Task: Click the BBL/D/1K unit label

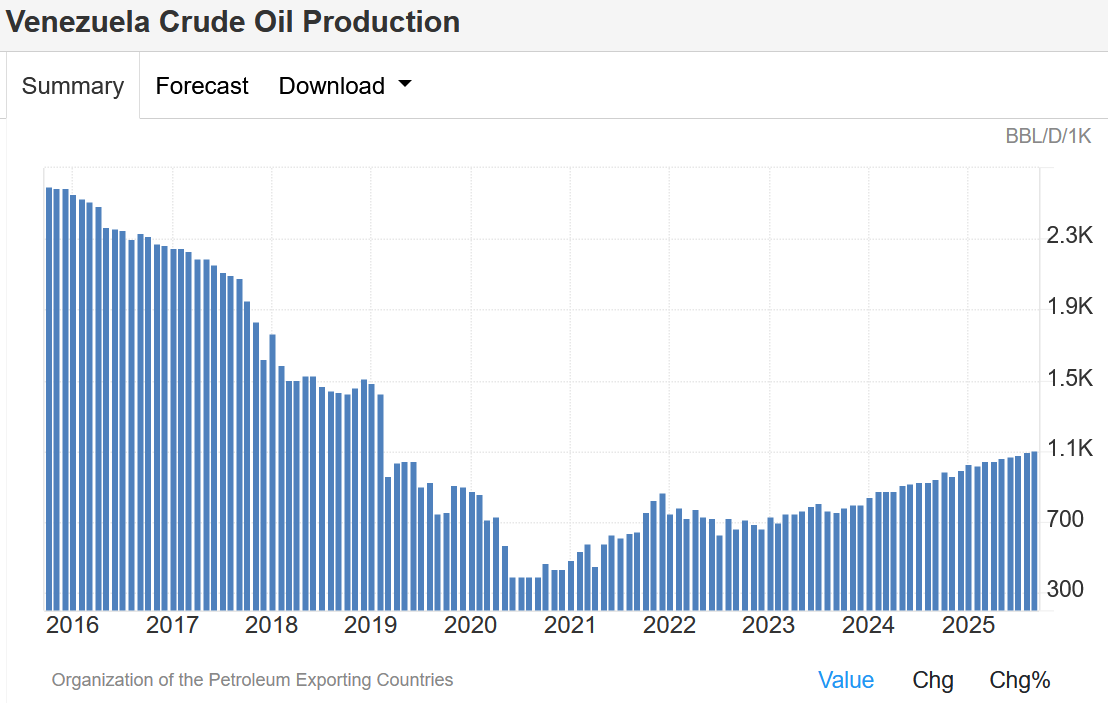Action: pyautogui.click(x=1048, y=136)
